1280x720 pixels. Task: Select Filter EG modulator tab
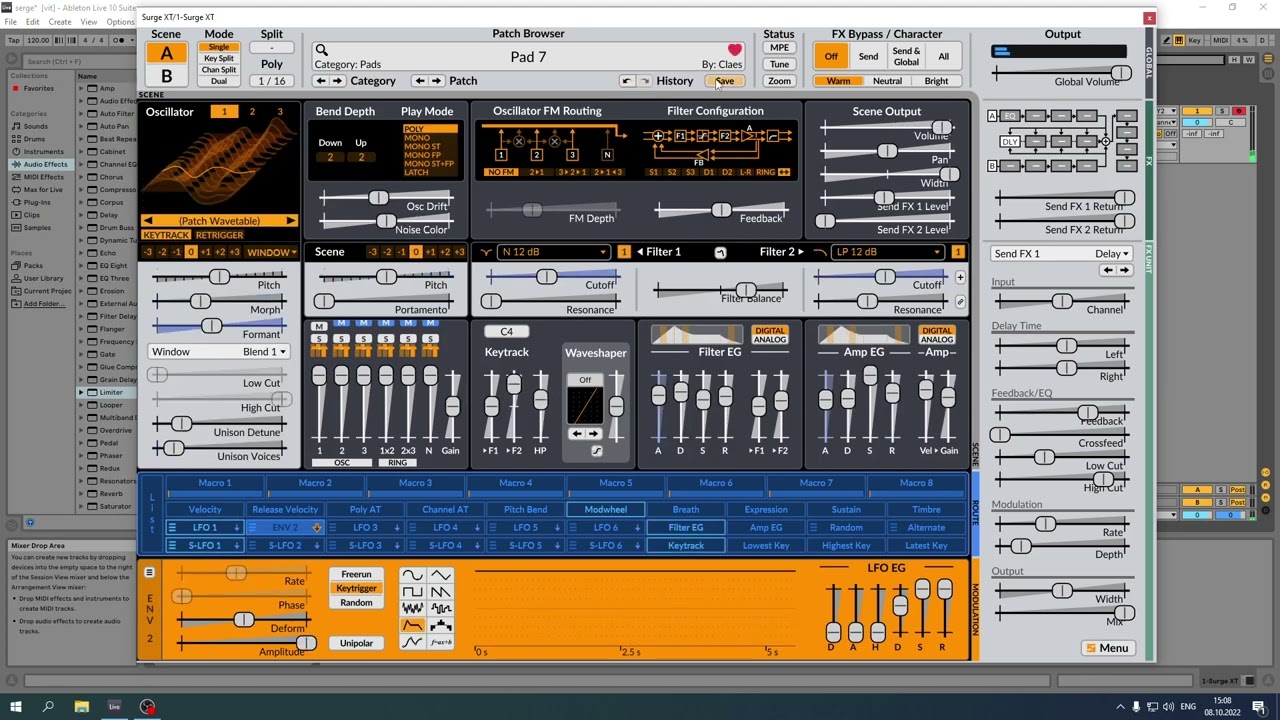tap(686, 528)
